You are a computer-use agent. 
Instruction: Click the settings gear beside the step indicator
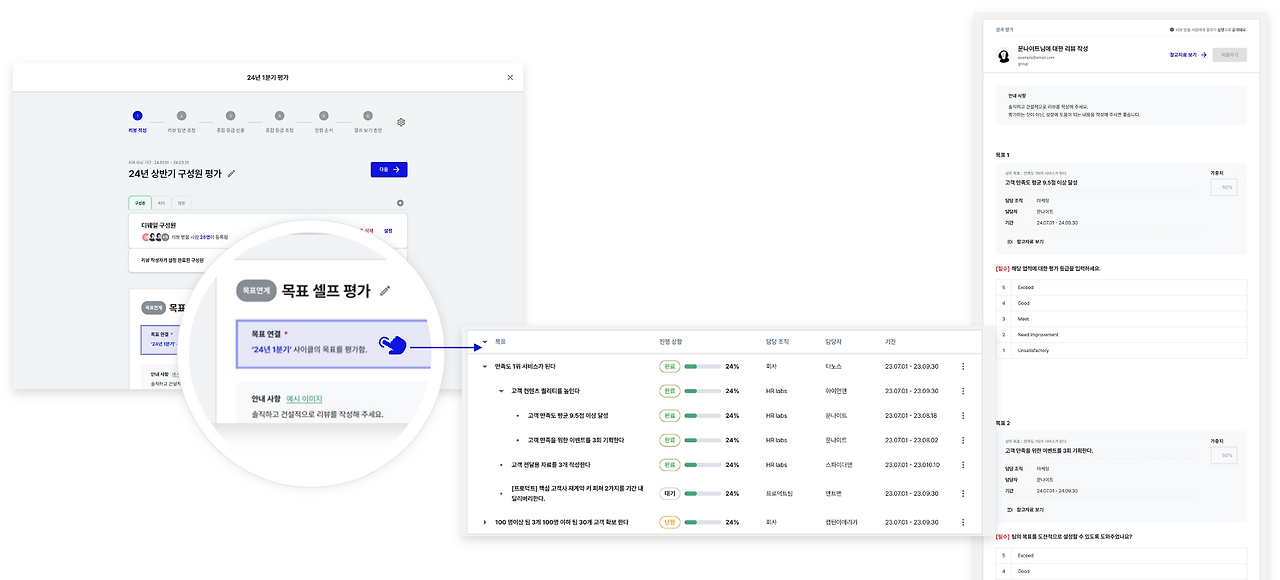pyautogui.click(x=401, y=122)
